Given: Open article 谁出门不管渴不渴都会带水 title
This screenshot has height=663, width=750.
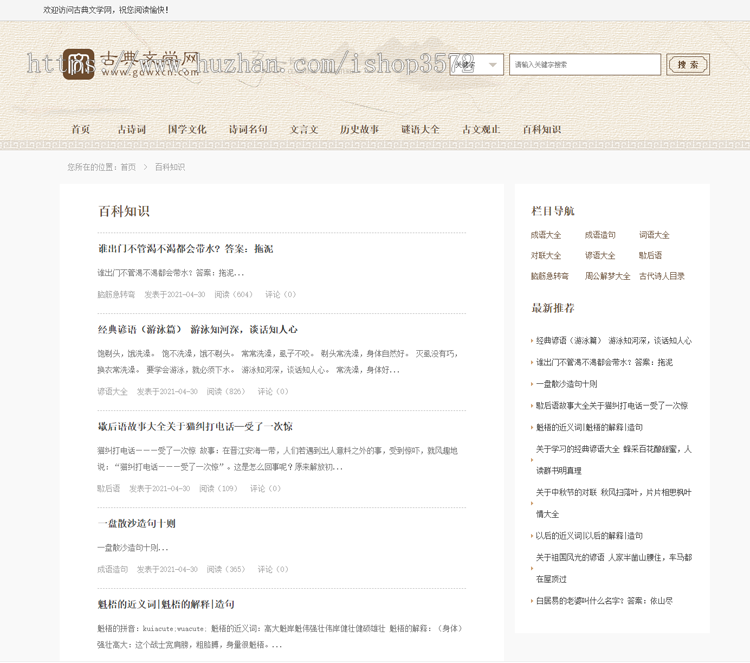Looking at the screenshot, I should pyautogui.click(x=186, y=249).
